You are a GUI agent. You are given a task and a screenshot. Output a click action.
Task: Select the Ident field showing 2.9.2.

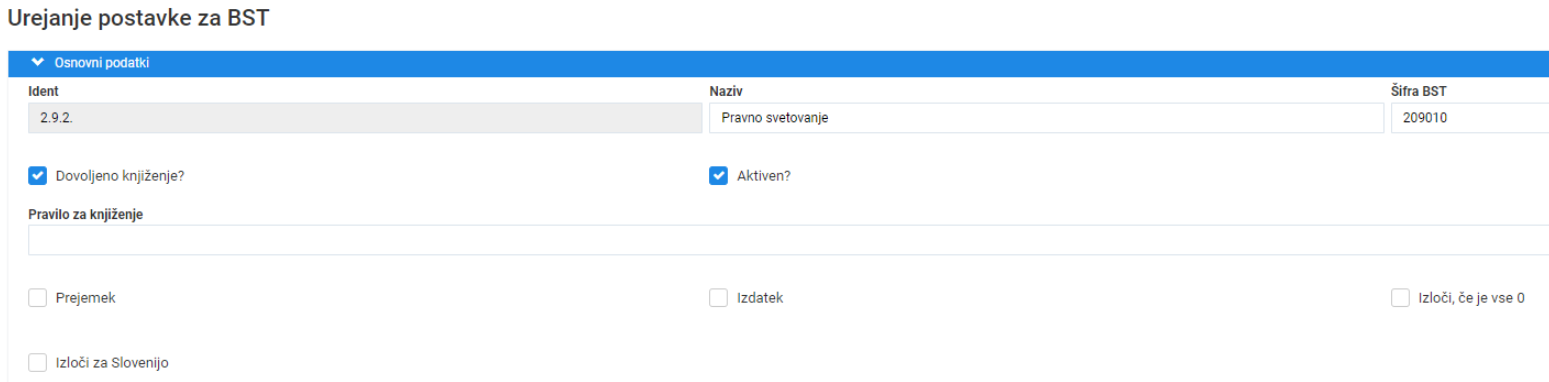point(365,118)
